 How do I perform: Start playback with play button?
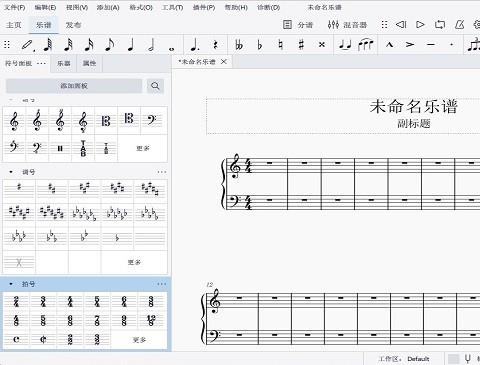pos(420,24)
